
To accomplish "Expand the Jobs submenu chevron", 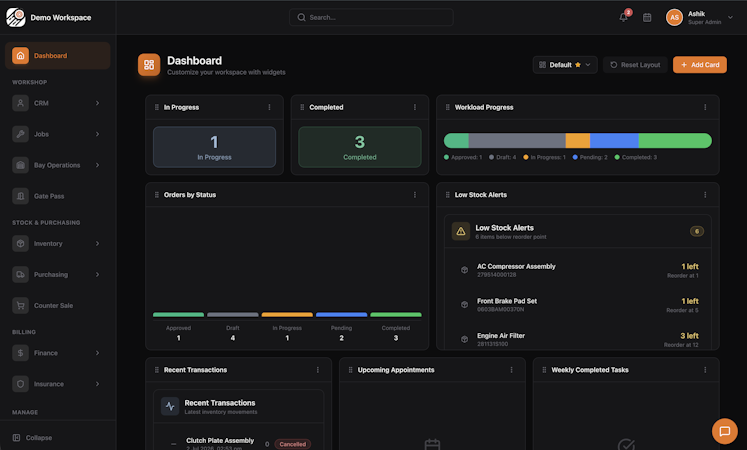I will point(98,134).
